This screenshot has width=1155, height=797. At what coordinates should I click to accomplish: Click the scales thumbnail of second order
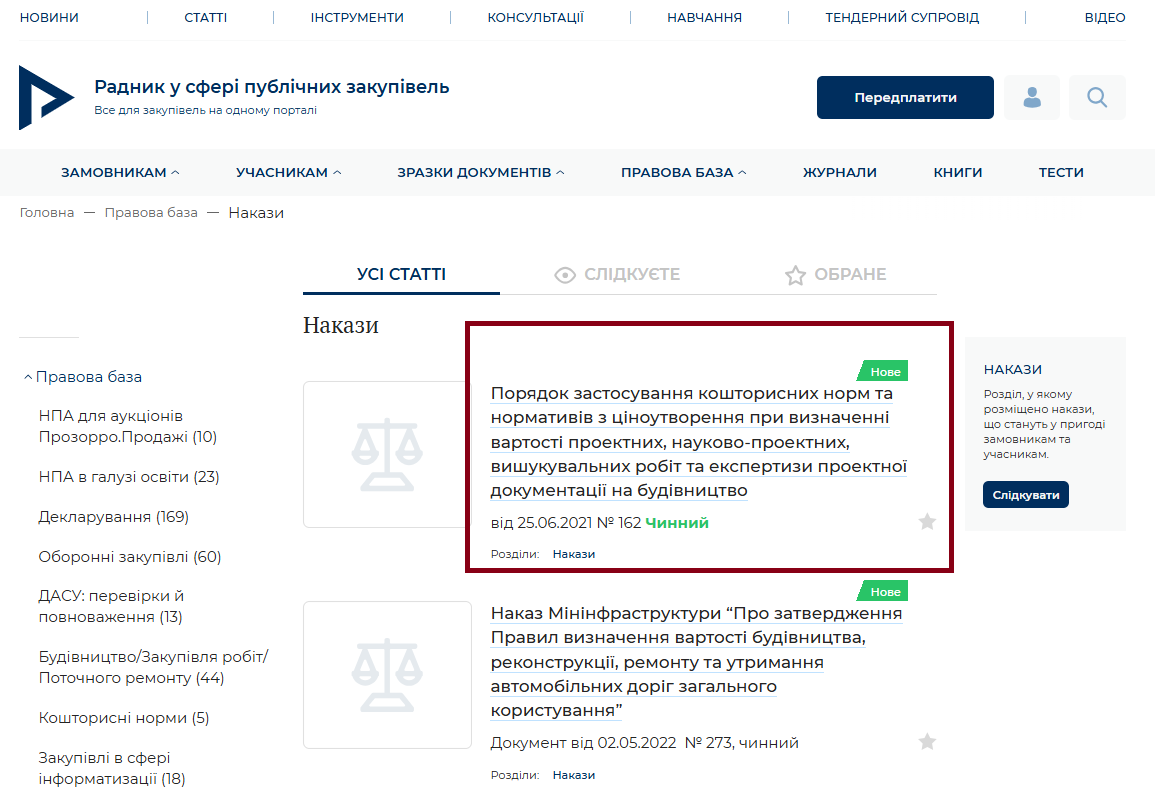[x=387, y=674]
